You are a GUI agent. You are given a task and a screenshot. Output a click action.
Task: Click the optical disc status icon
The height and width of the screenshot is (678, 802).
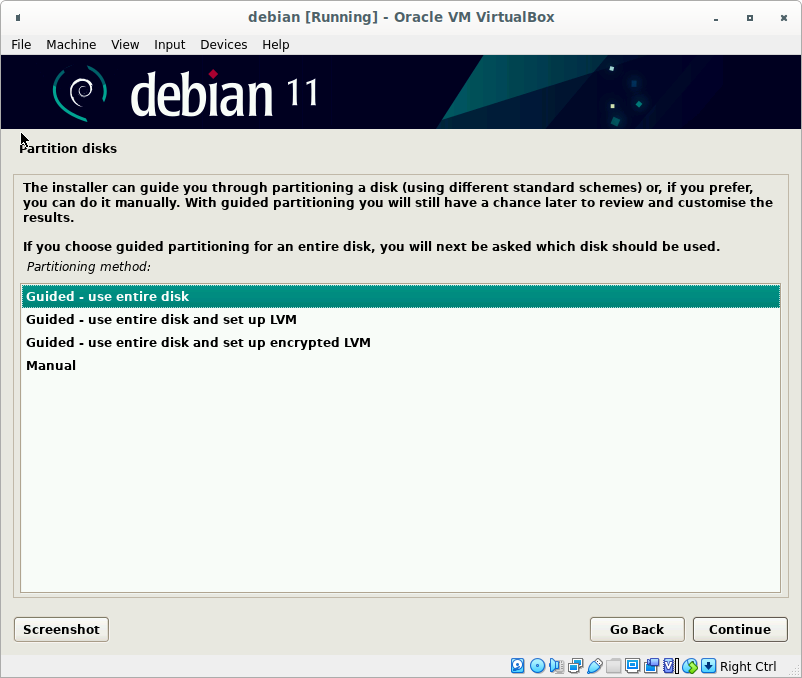point(537,666)
